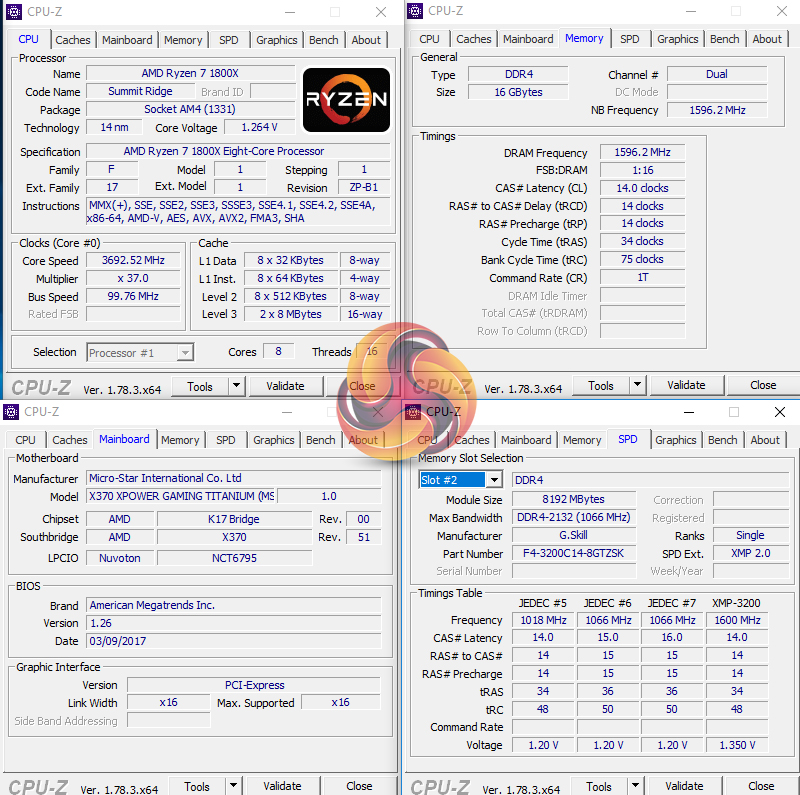Click the Bank Cycle Time value 75 clocks
This screenshot has width=800, height=795.
pyautogui.click(x=642, y=259)
